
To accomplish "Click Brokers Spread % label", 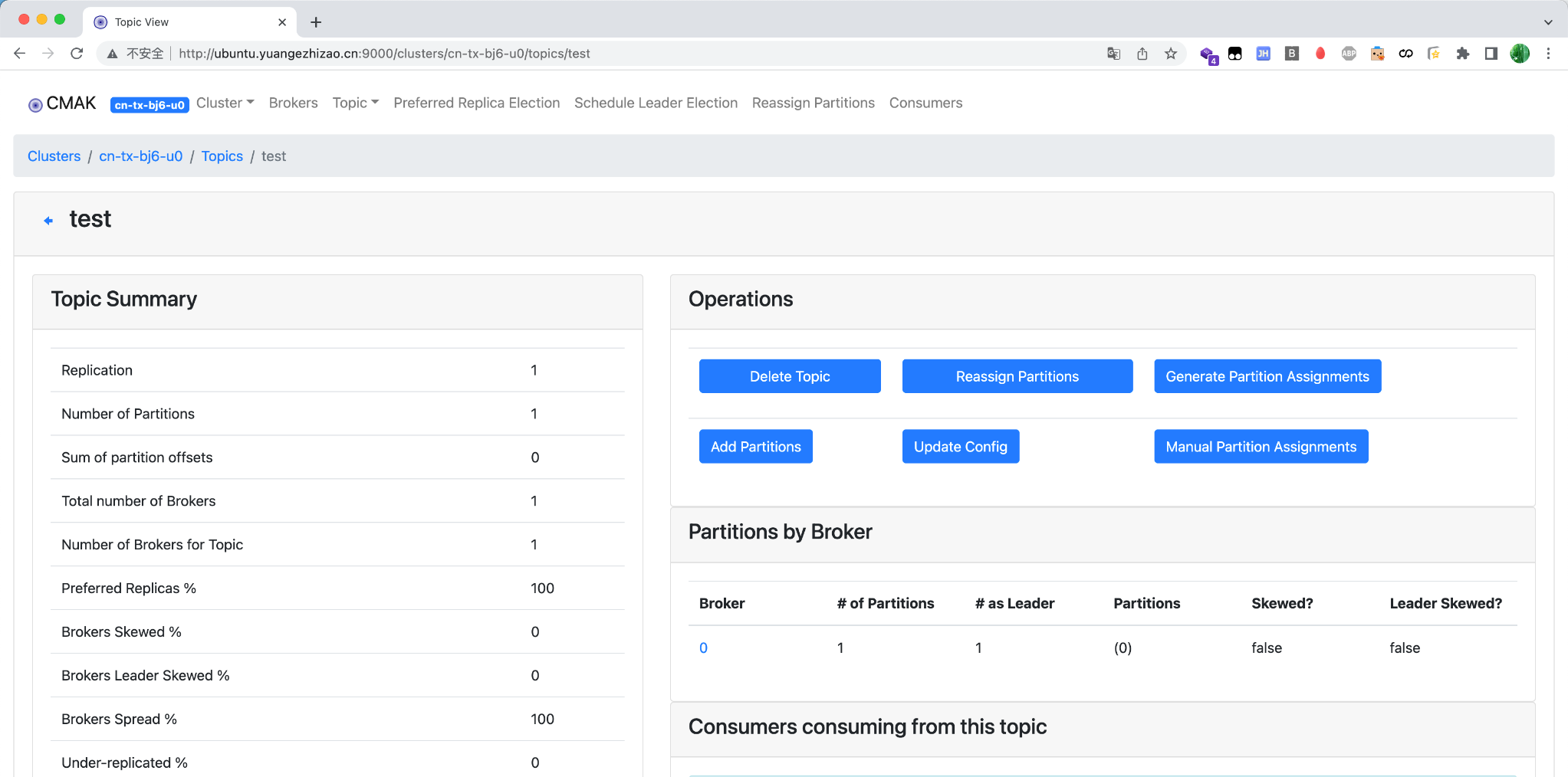I will [x=119, y=720].
